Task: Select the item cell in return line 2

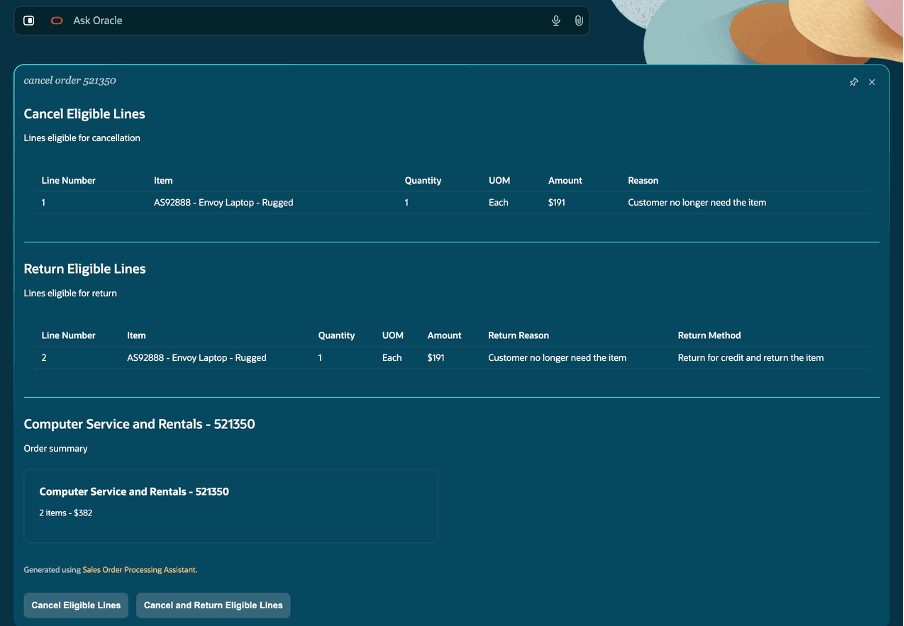Action: [197, 357]
